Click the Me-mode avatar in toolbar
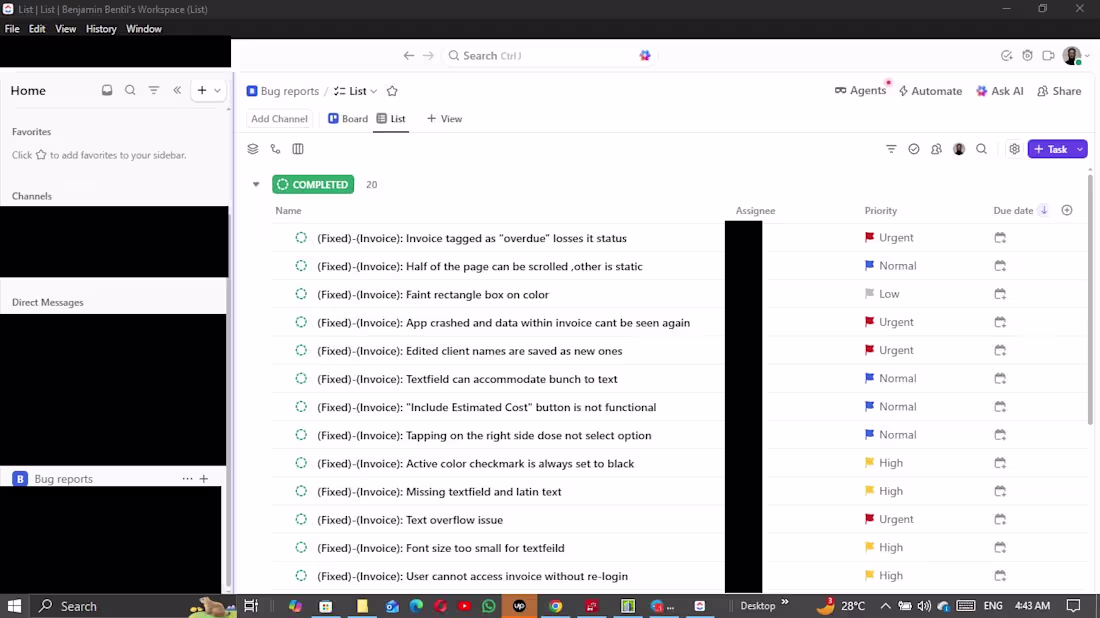The image size is (1100, 618). (x=959, y=149)
